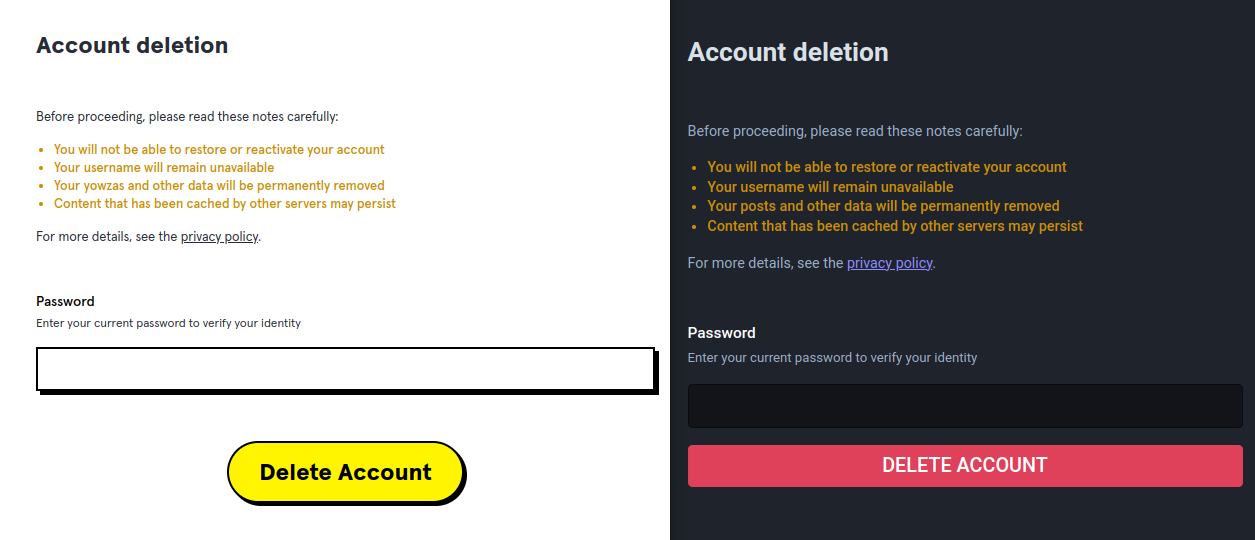Click the light panel's 'username will remain unavailable' note

(x=164, y=167)
